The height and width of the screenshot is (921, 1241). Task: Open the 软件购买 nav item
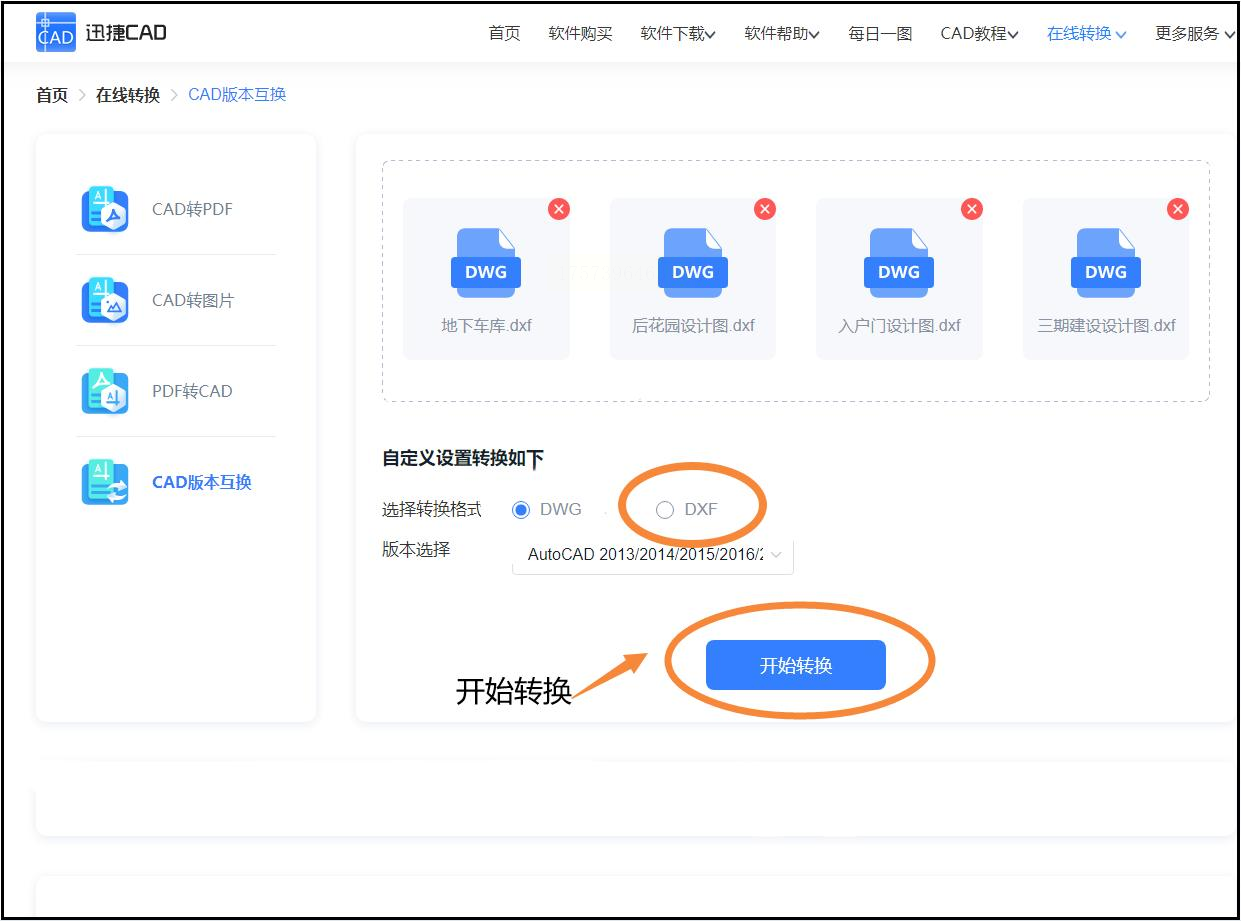(580, 34)
